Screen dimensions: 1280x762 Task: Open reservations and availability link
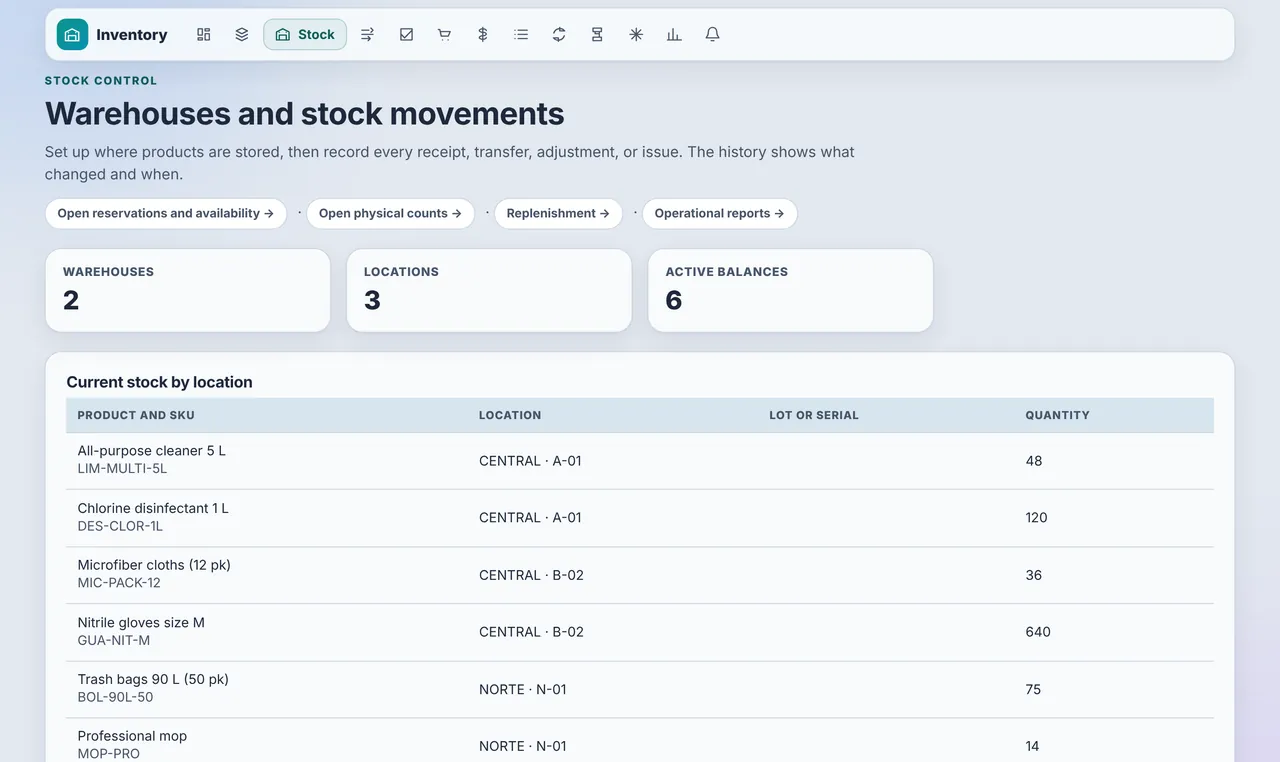166,213
